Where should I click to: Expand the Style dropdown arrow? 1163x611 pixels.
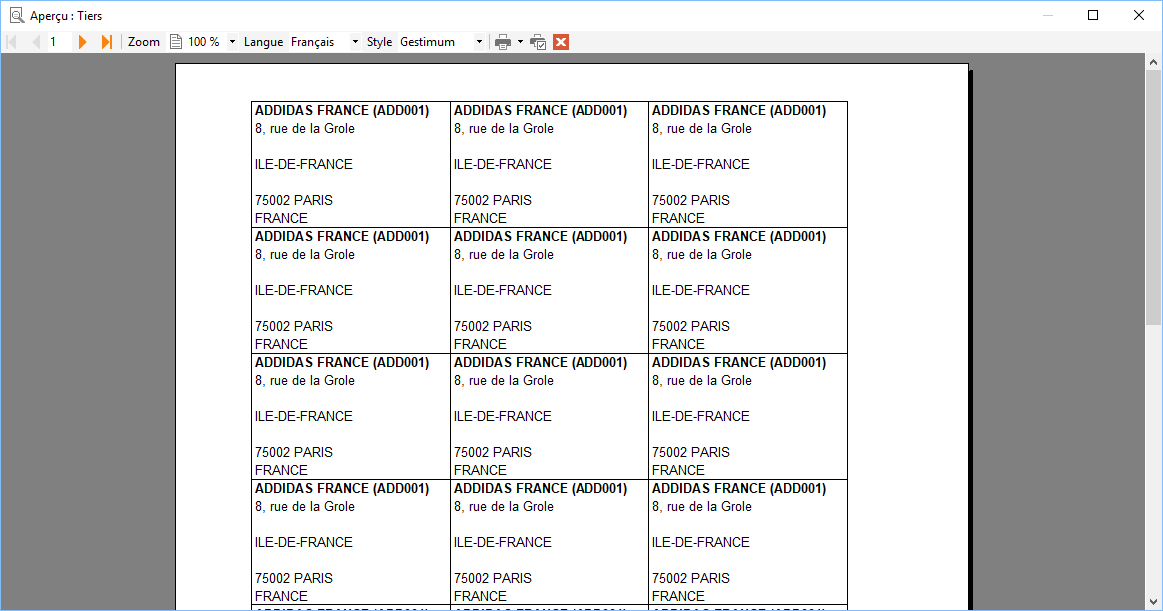pos(479,42)
